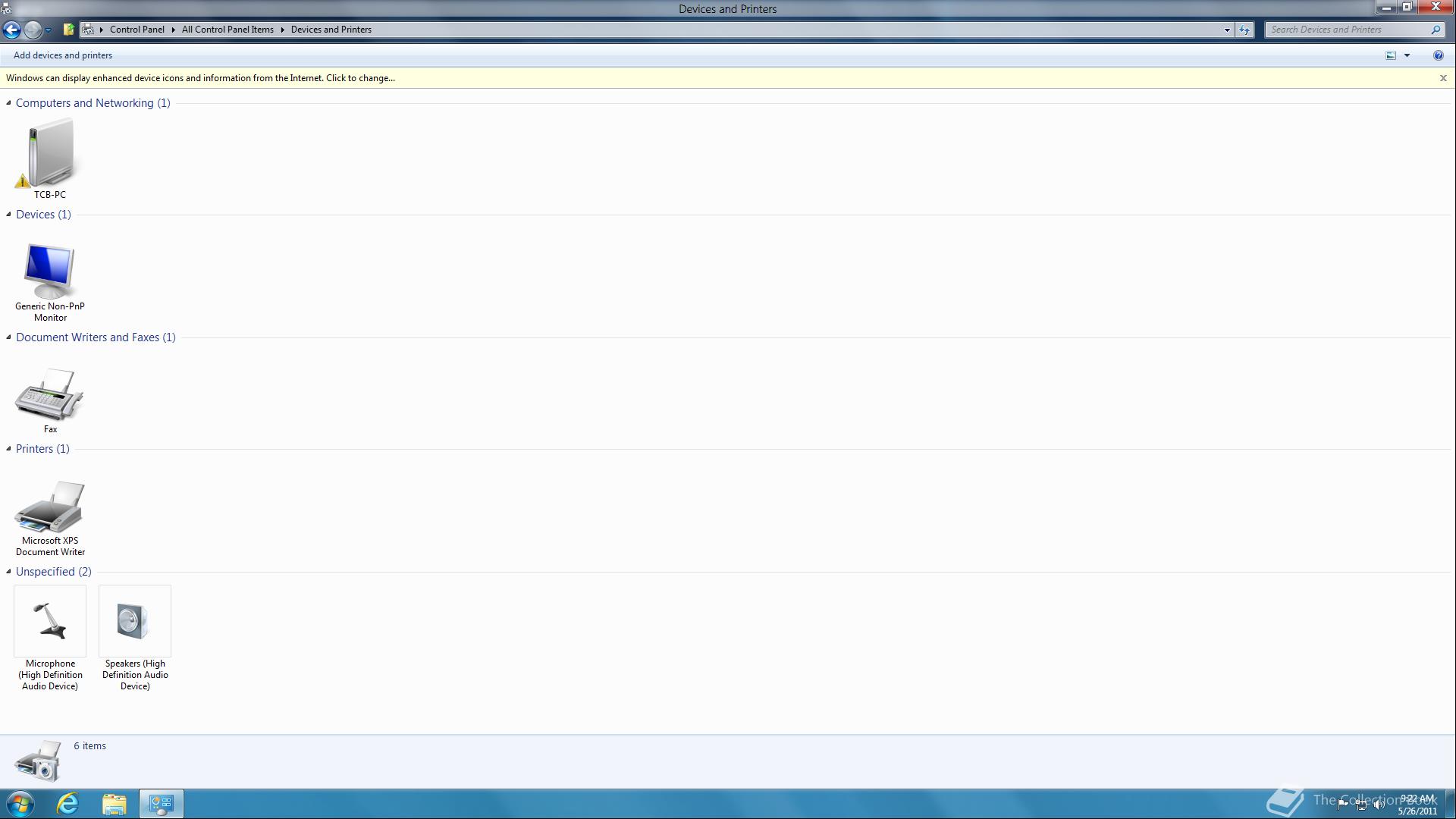
Task: Select the TCB-PC computer icon
Action: pos(50,158)
